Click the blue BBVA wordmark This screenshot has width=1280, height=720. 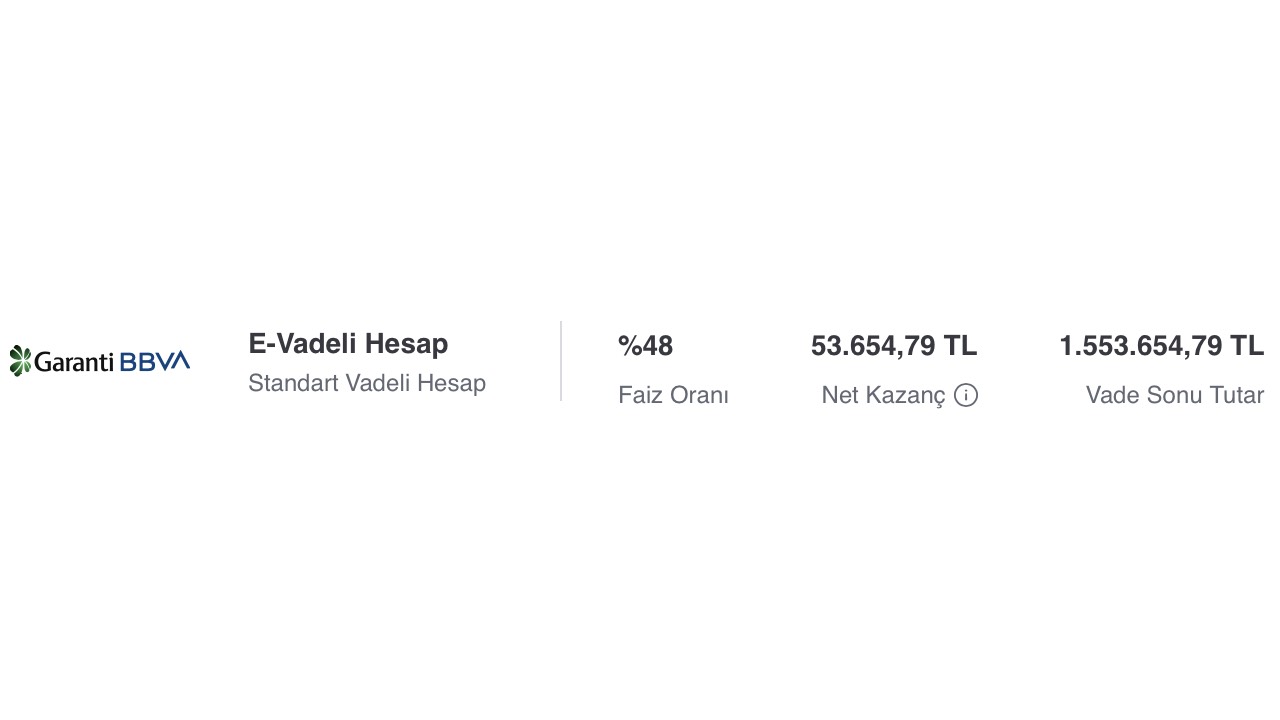click(x=154, y=361)
